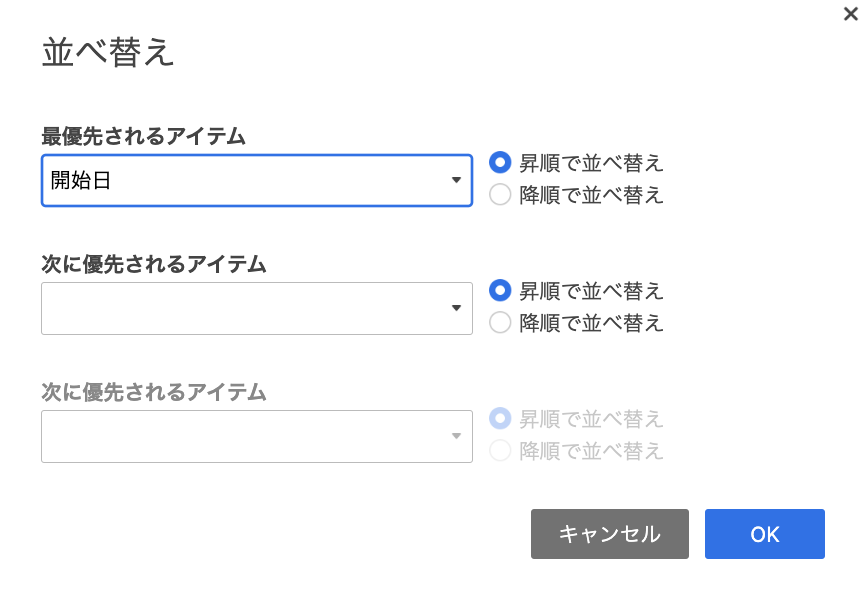The width and height of the screenshot is (868, 602).
Task: Click the disabled 昇順で並べ替え radio at bottom
Action: (500, 419)
